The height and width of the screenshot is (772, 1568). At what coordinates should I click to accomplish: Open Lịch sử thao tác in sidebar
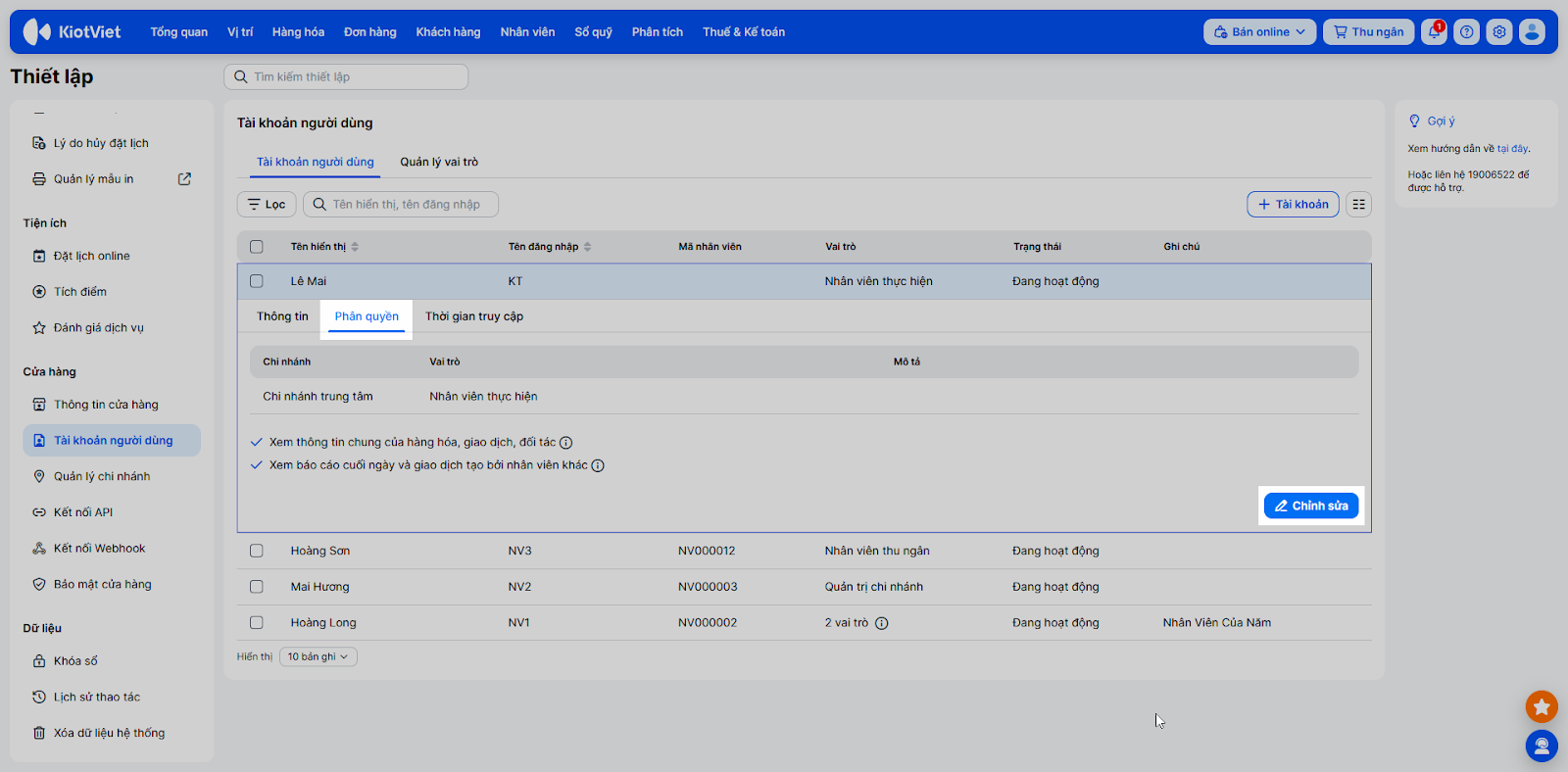pyautogui.click(x=97, y=698)
